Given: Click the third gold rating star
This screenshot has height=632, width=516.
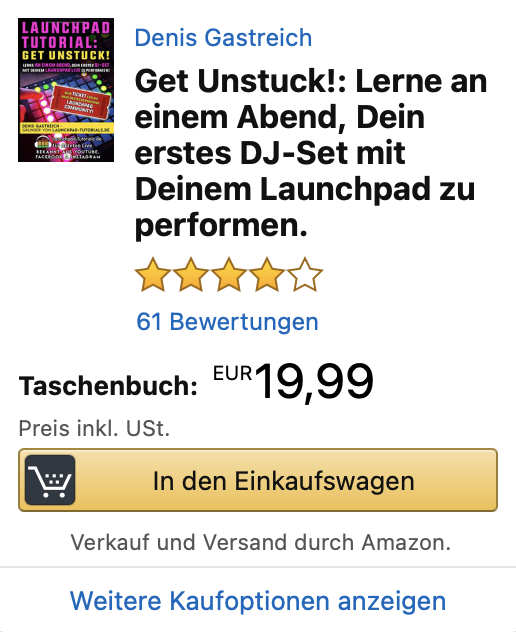Looking at the screenshot, I should [x=229, y=274].
